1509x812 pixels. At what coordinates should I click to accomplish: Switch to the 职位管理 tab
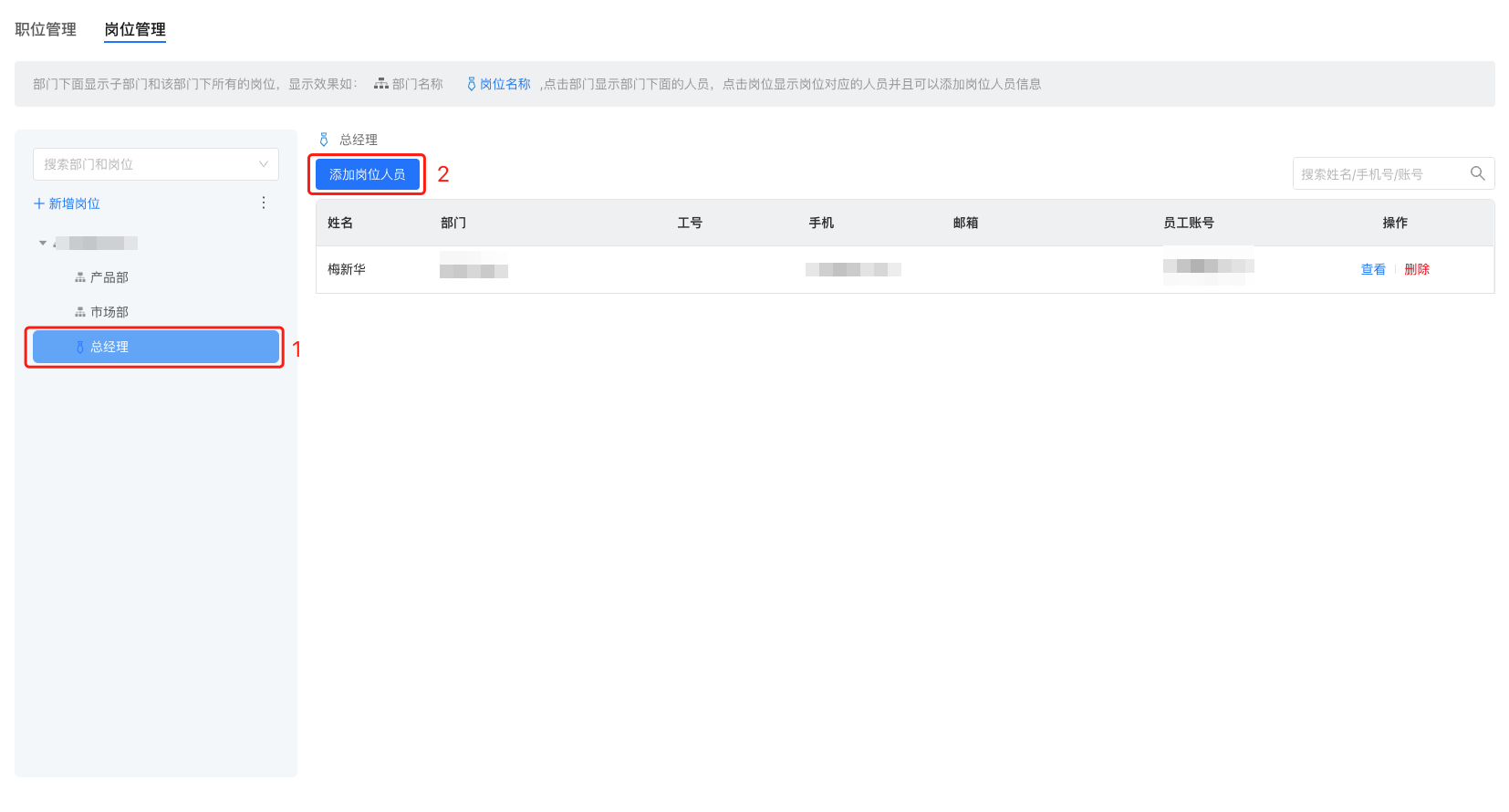point(46,29)
